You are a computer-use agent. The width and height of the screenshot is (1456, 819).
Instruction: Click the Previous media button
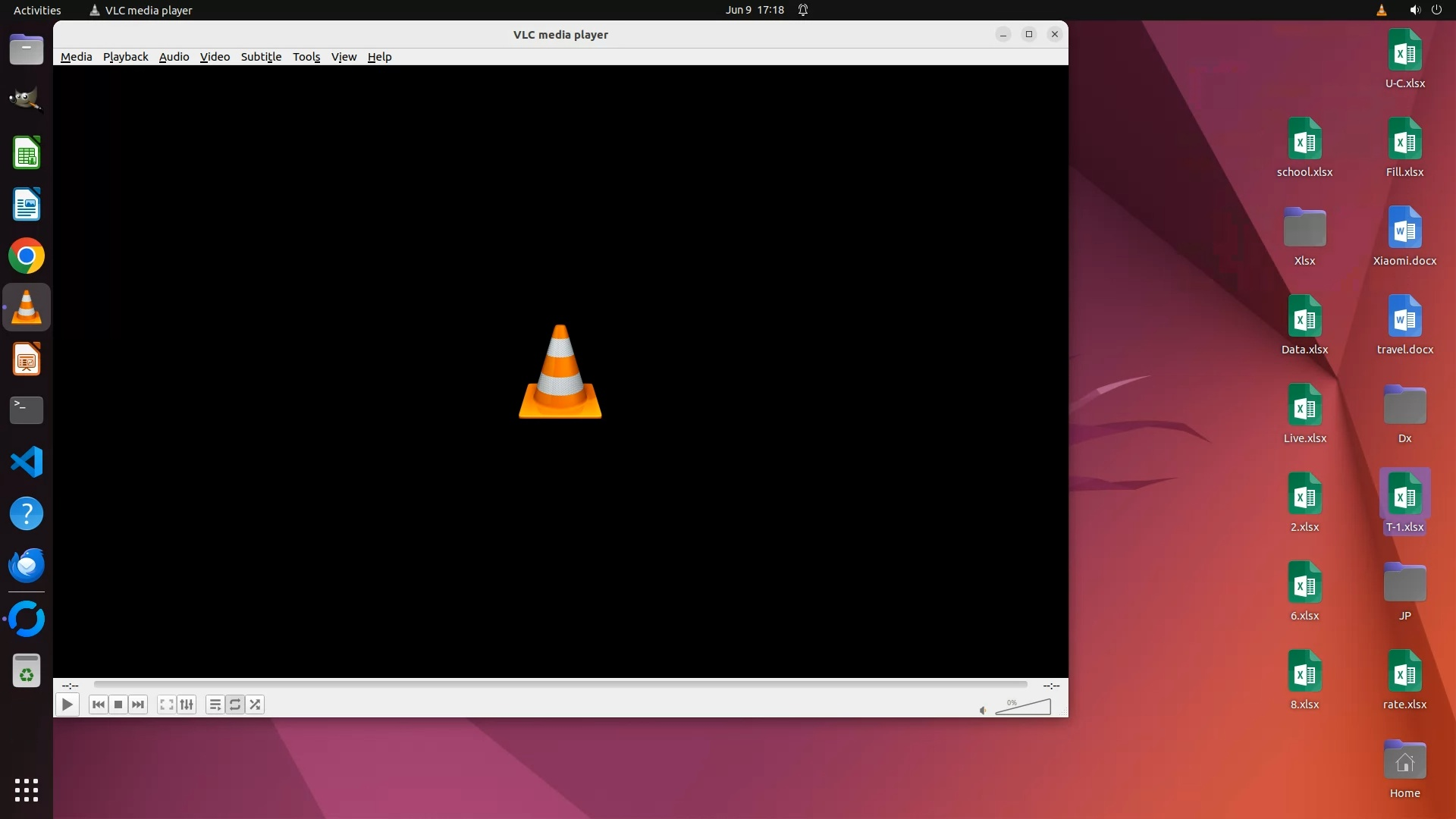point(99,704)
